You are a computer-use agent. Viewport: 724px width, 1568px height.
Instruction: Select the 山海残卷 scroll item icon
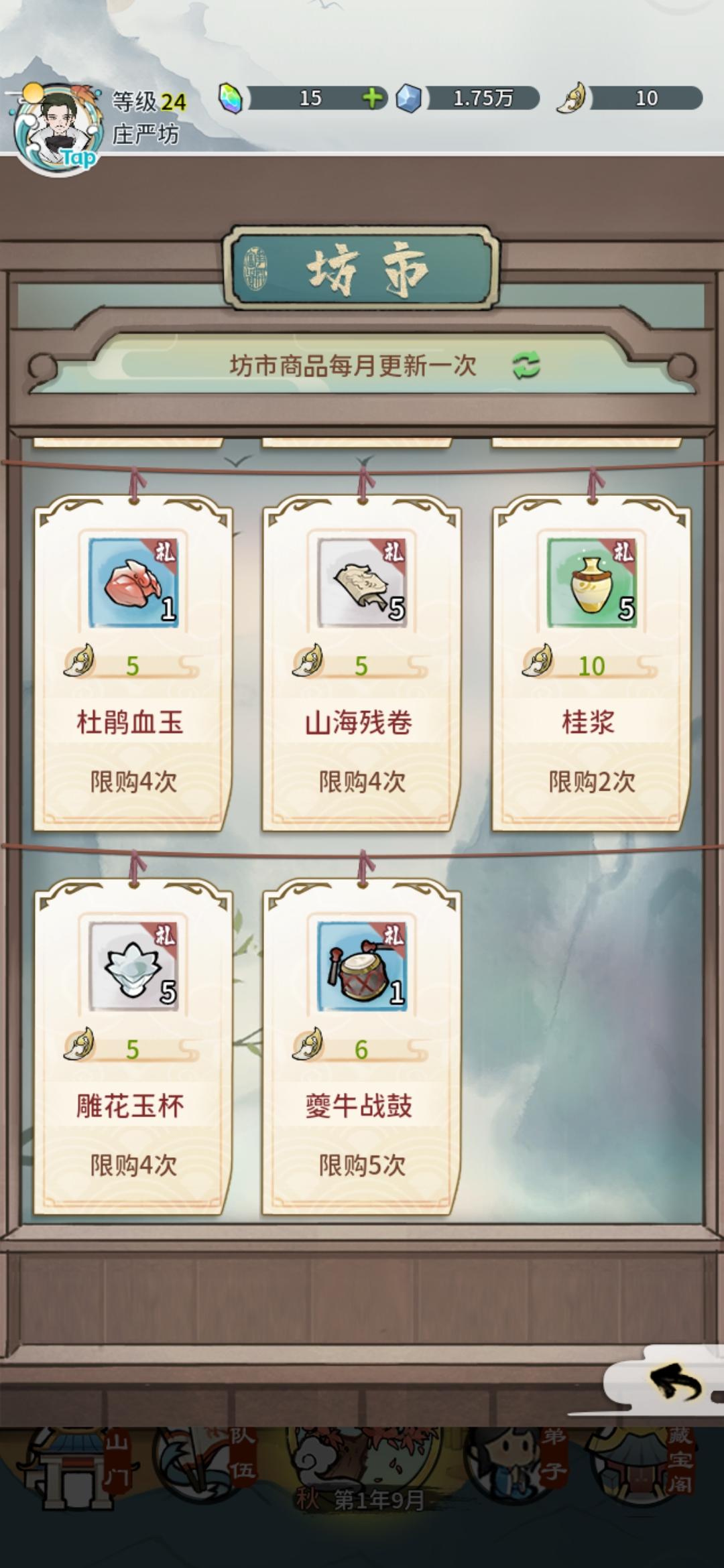tap(362, 582)
